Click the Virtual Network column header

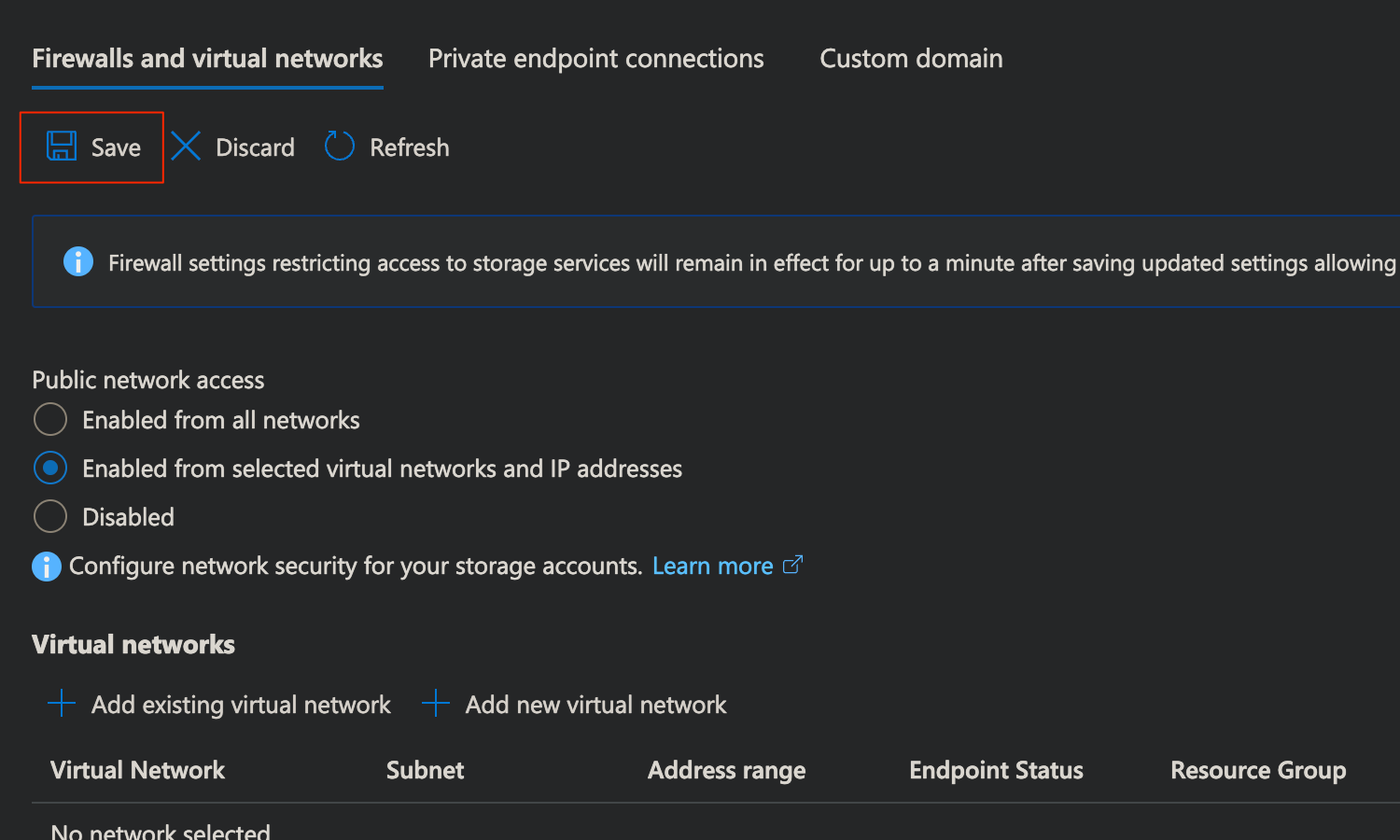click(x=138, y=770)
